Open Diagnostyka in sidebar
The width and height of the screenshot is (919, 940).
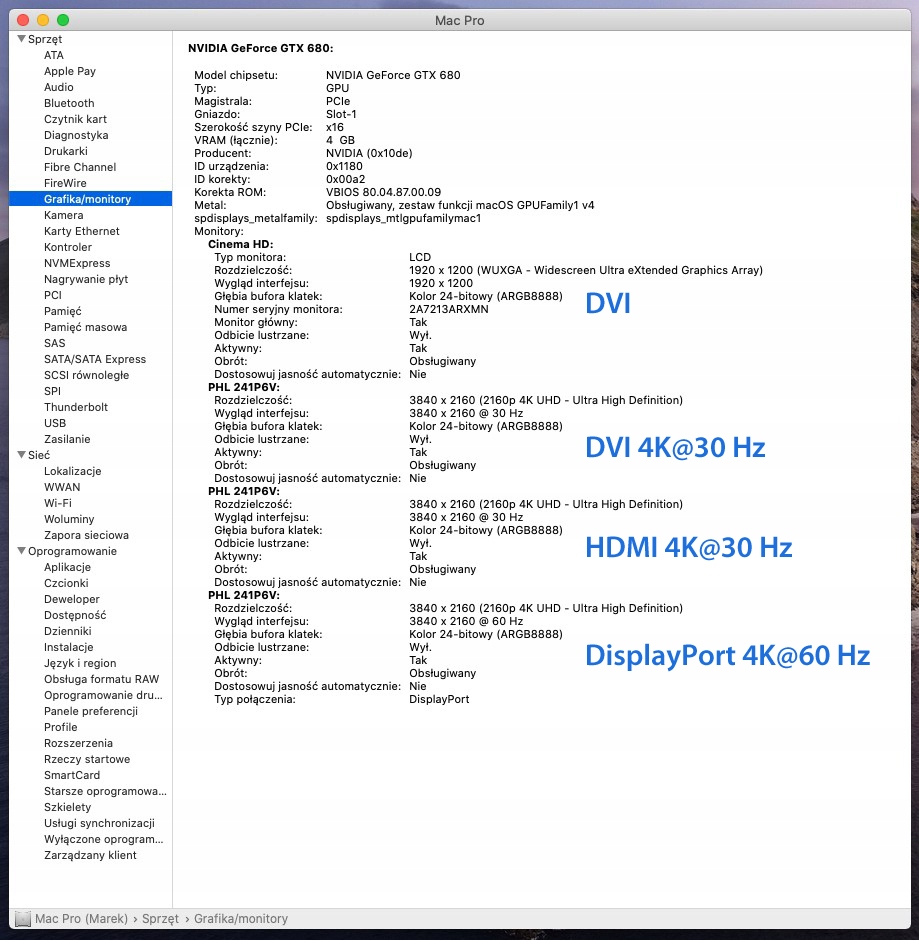click(76, 135)
